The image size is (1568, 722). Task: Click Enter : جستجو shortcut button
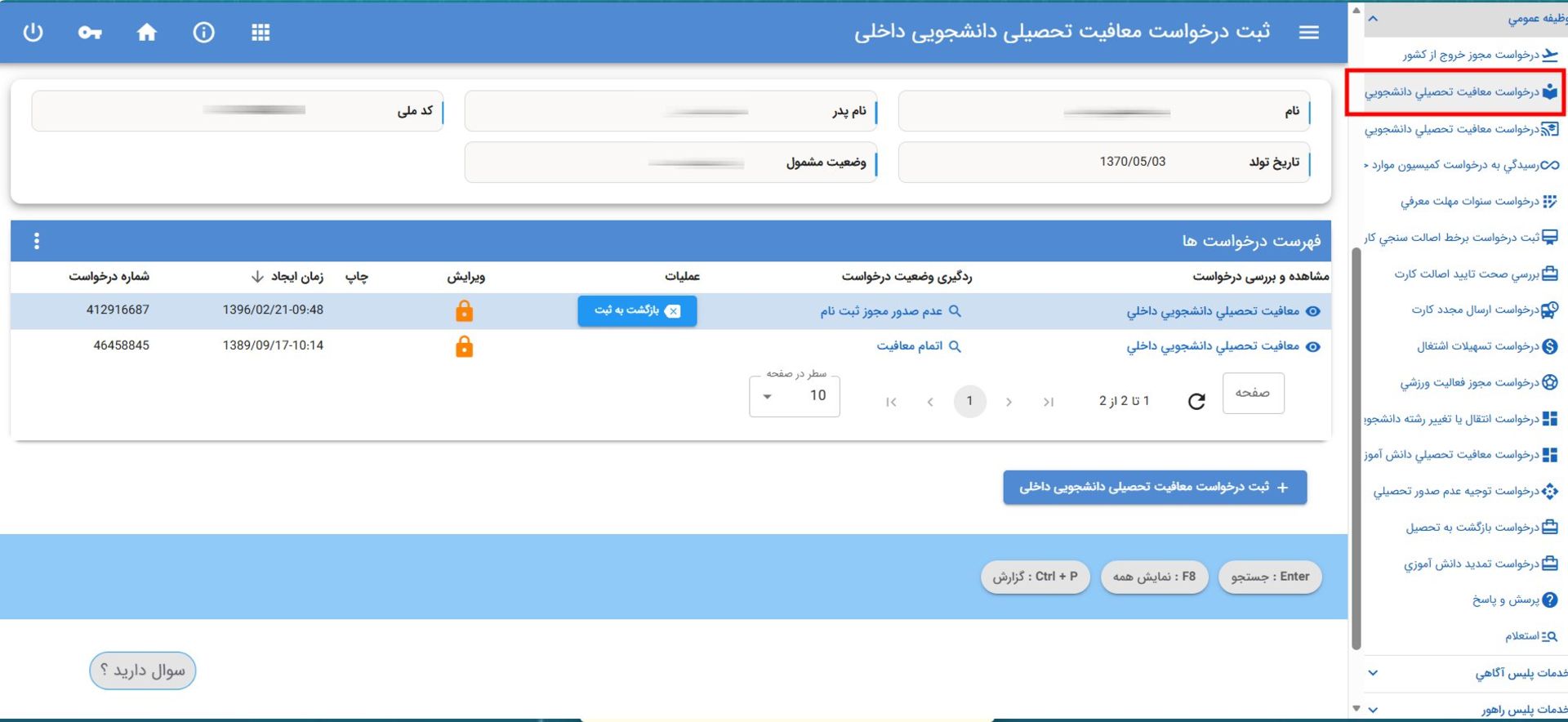(1270, 577)
